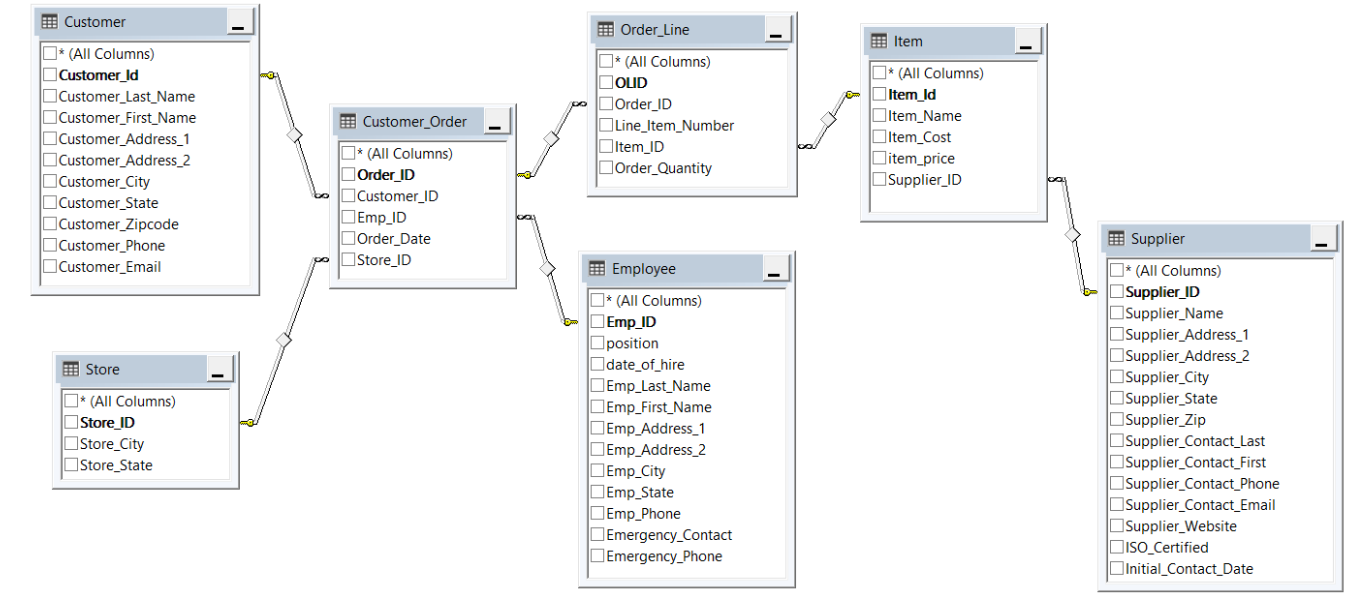The image size is (1354, 605).
Task: Click the Order_Line table header icon
Action: click(x=607, y=29)
